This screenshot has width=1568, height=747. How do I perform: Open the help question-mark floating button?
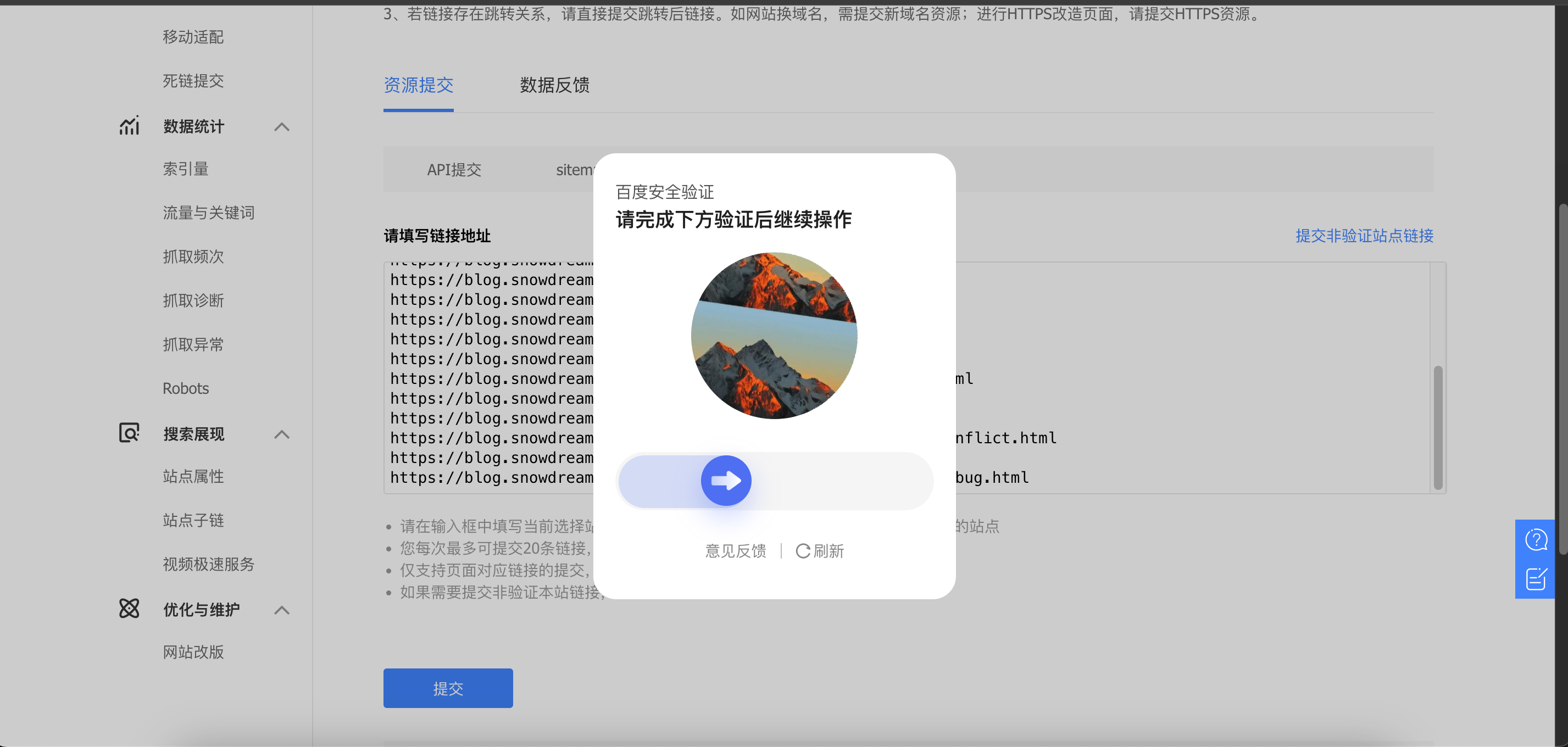[x=1536, y=539]
